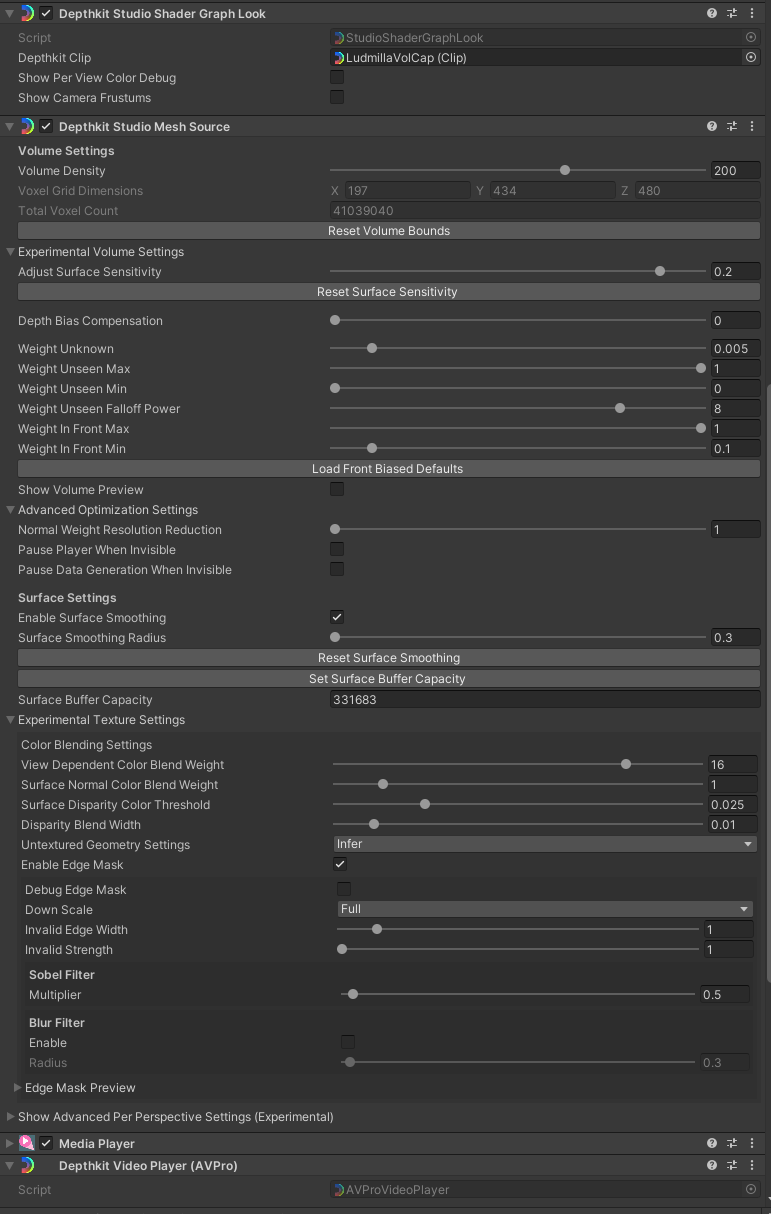The height and width of the screenshot is (1214, 771).
Task: Open more options for Depthkit Studio Mesh Source
Action: click(752, 126)
